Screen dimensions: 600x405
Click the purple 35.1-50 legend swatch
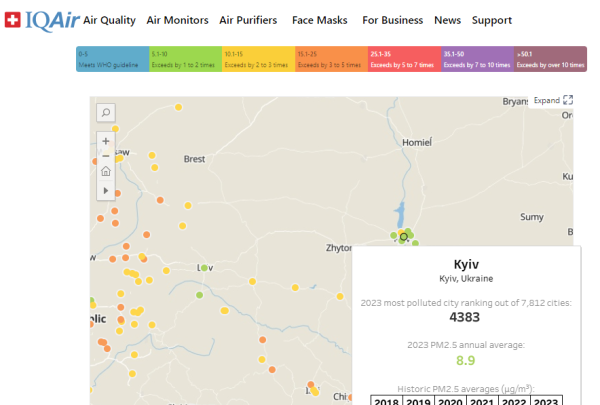point(477,60)
